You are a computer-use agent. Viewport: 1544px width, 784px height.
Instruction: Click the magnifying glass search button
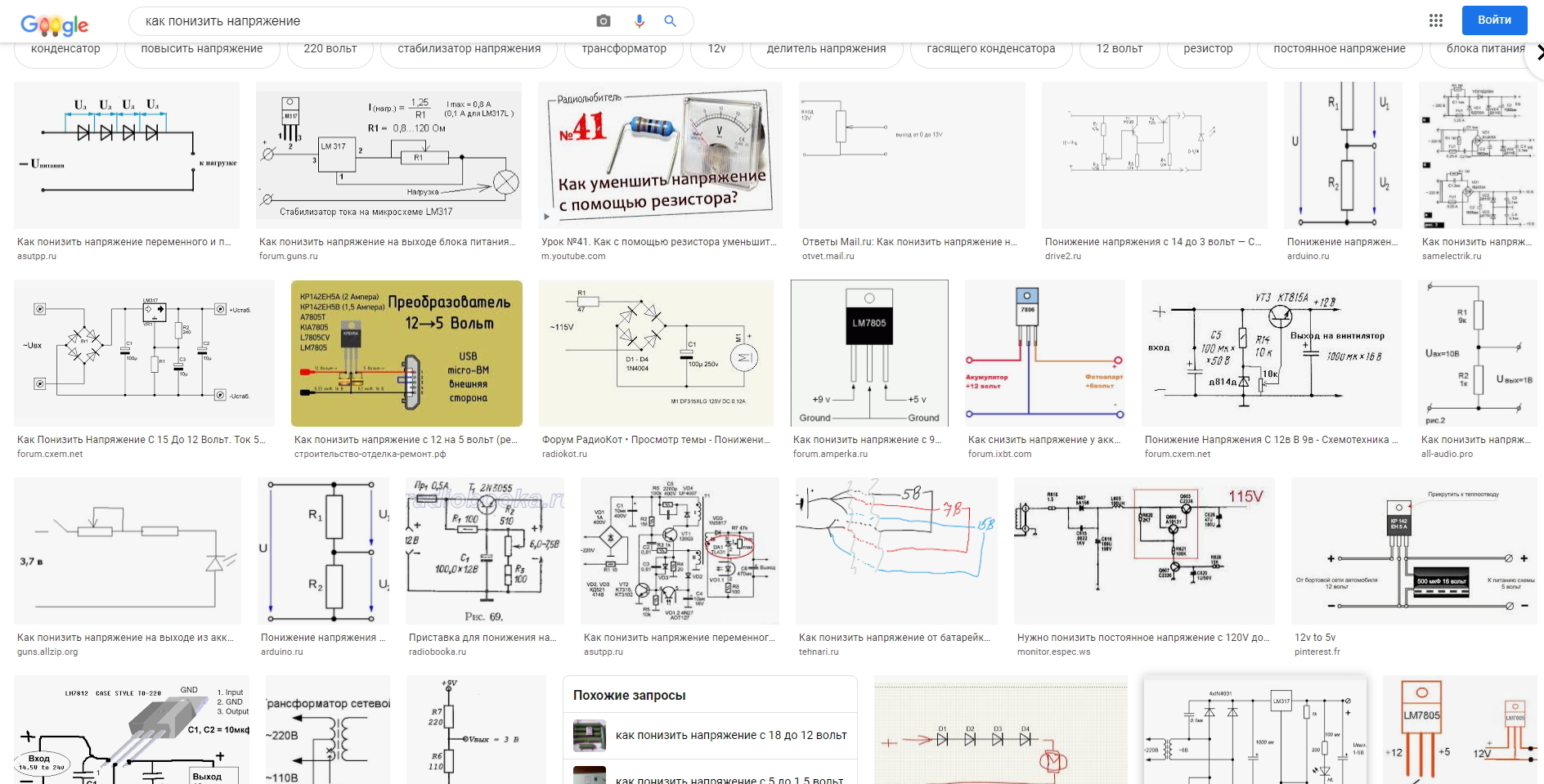[x=670, y=21]
